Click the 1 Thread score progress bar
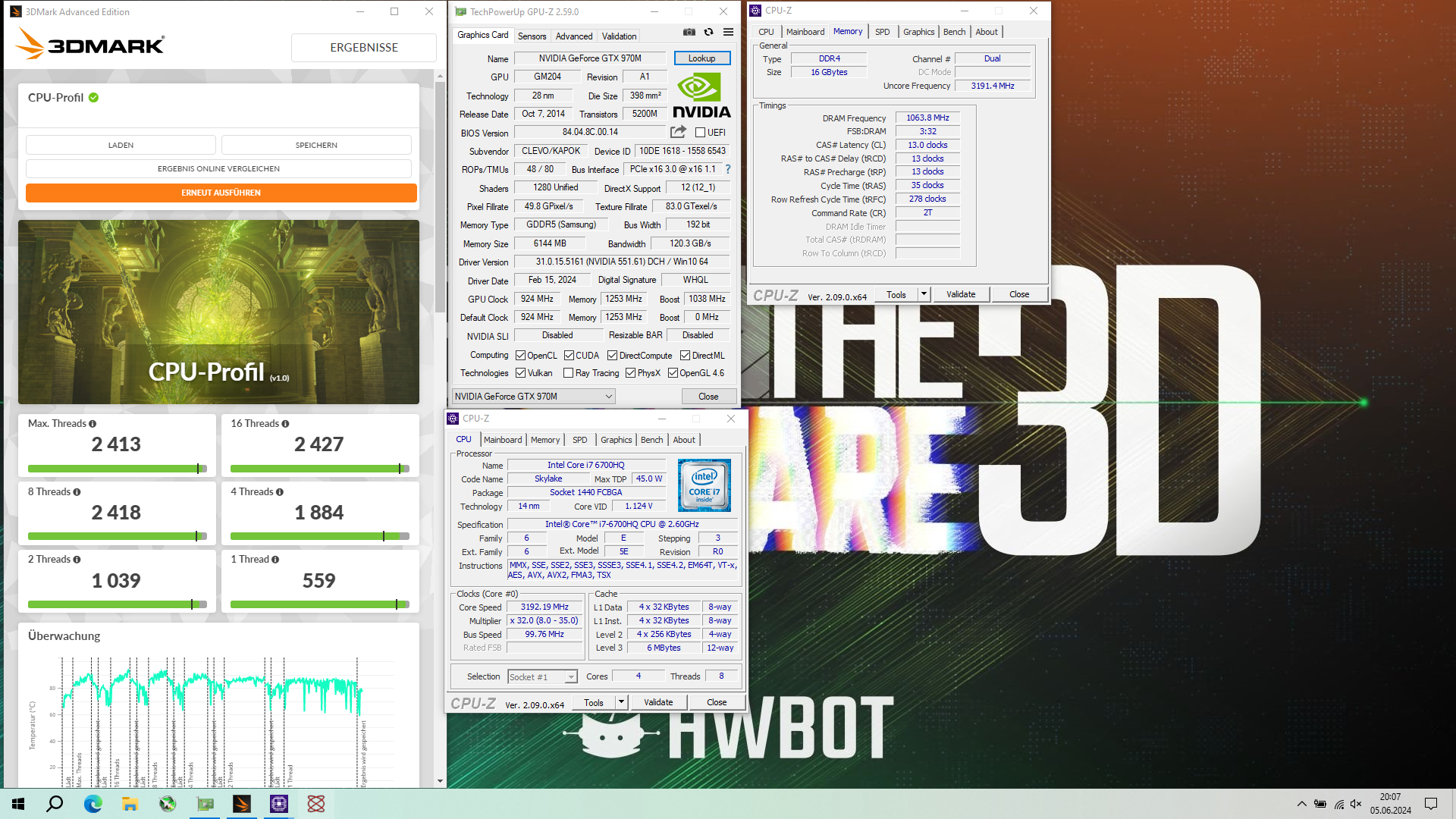The width and height of the screenshot is (1456, 819). click(x=319, y=604)
